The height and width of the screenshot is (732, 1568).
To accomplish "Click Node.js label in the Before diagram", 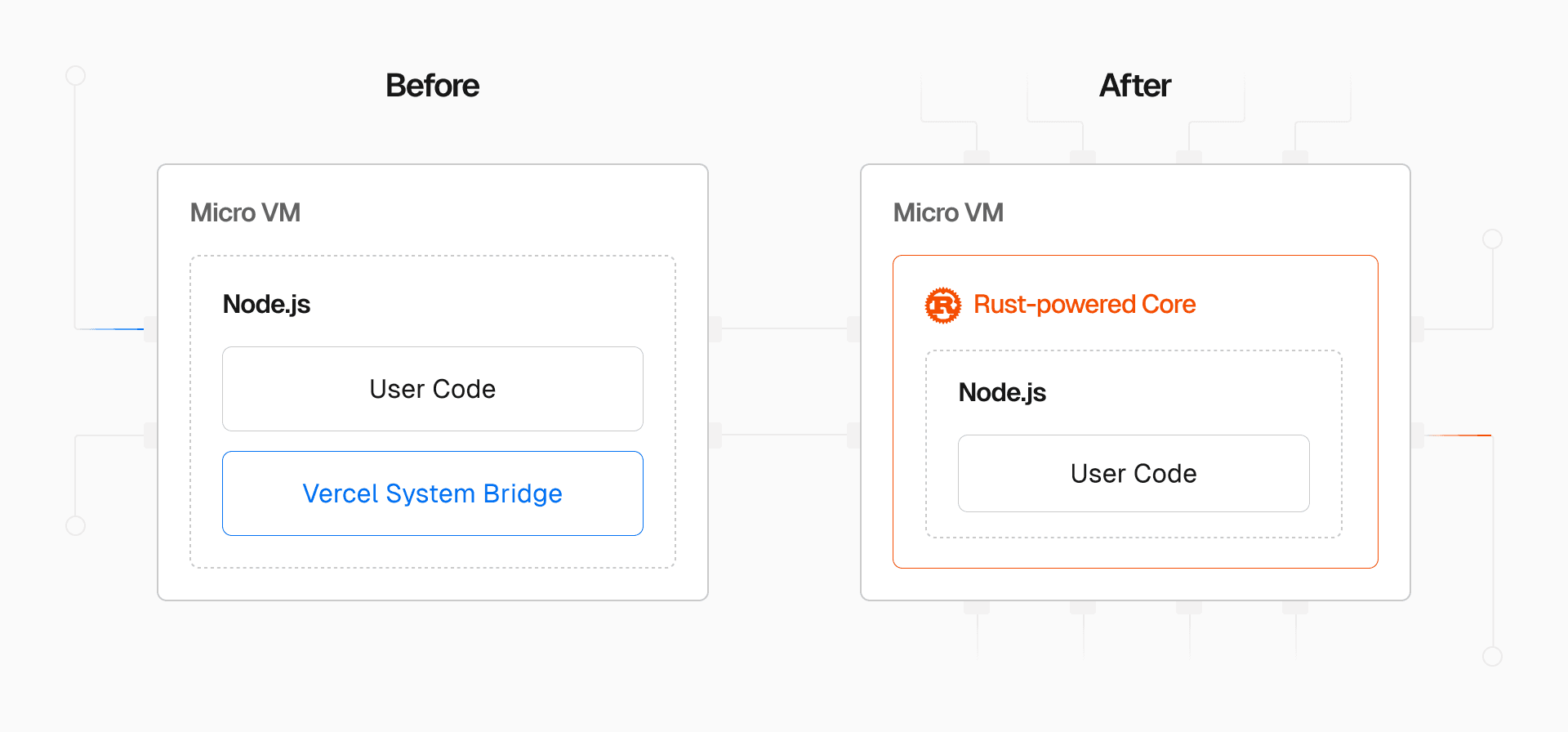I will [x=266, y=305].
